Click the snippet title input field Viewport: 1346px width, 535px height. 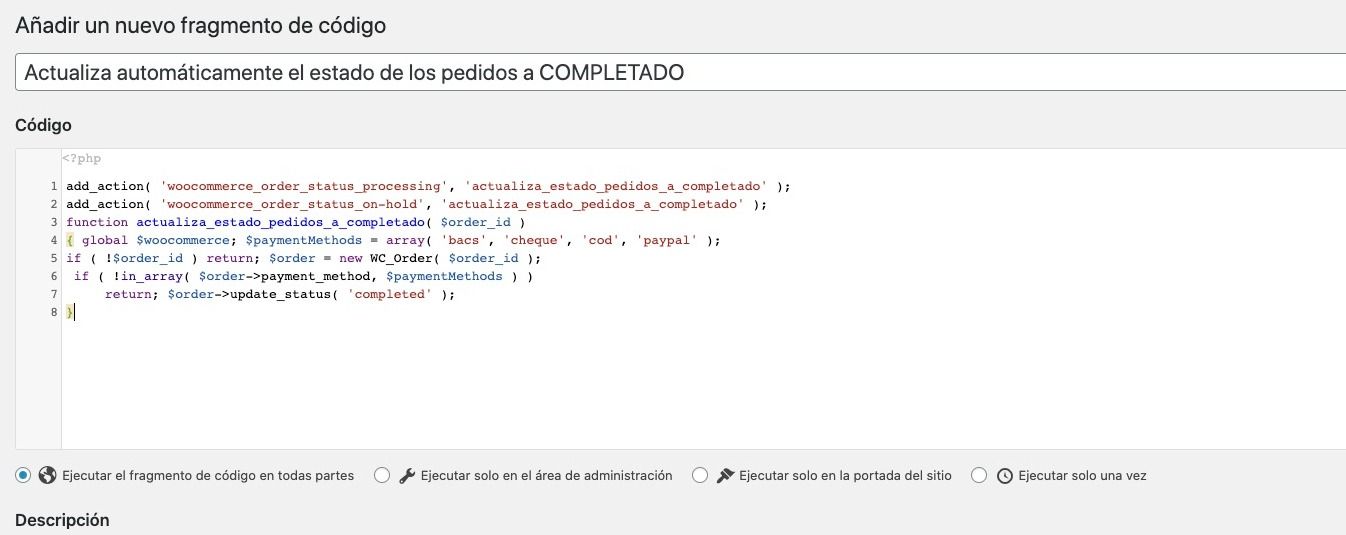tap(680, 73)
